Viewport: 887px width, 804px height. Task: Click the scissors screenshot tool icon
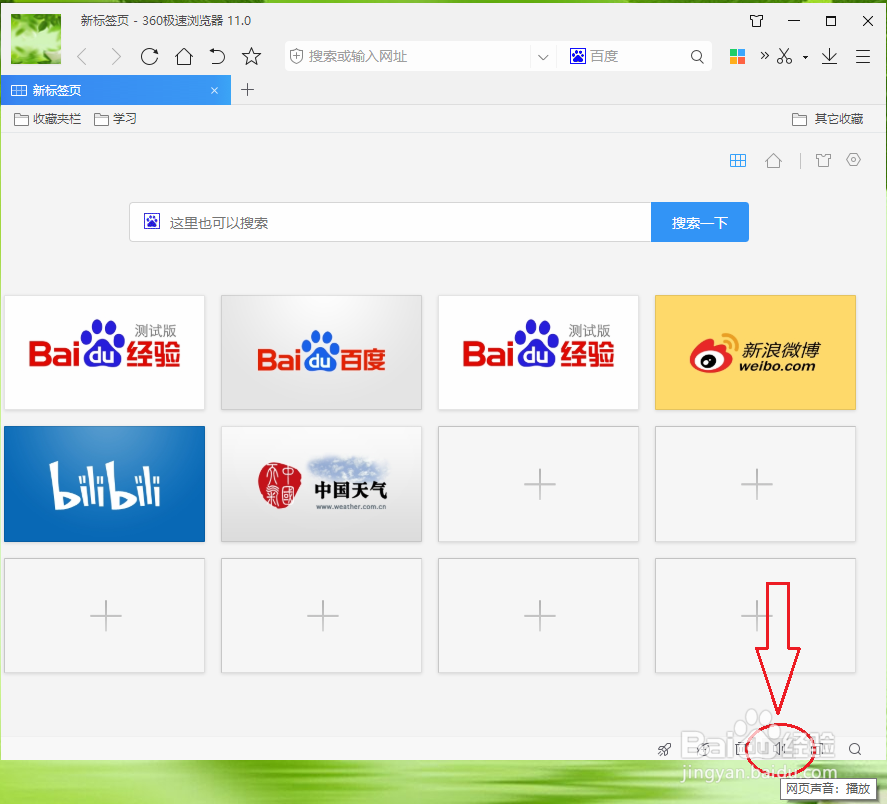(784, 56)
